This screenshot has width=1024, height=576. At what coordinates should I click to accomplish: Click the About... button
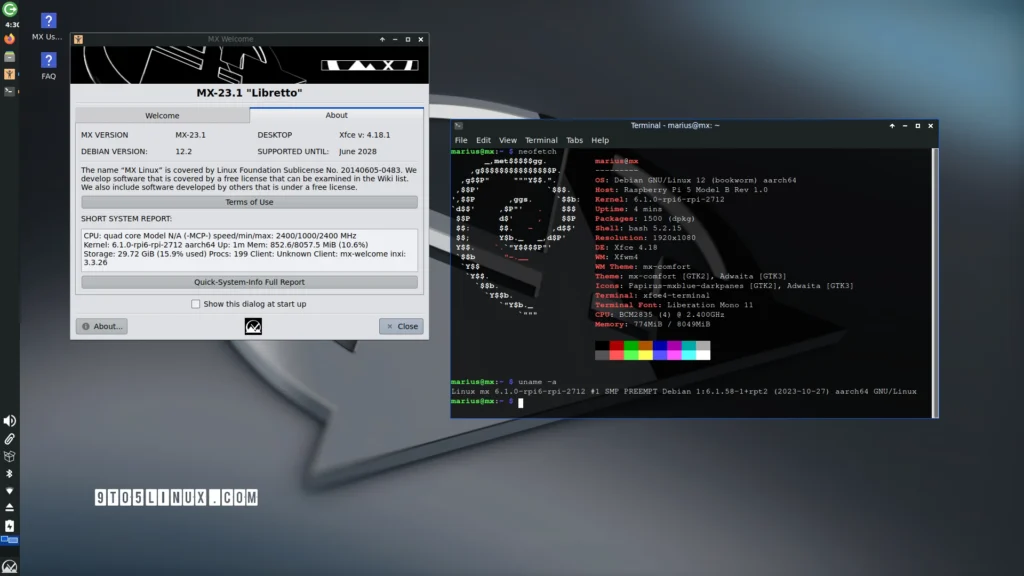102,326
